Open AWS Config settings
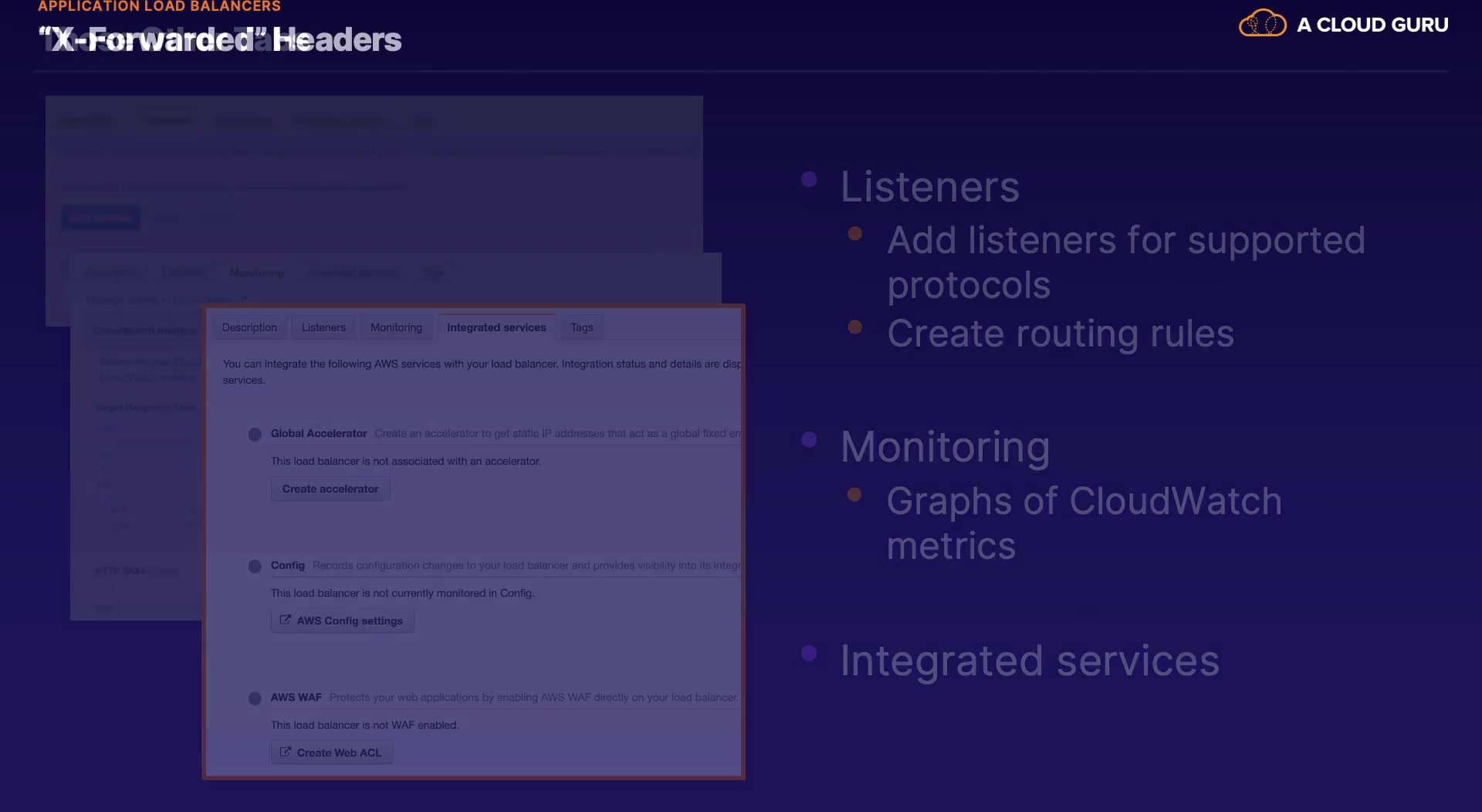Viewport: 1482px width, 812px height. pos(342,621)
